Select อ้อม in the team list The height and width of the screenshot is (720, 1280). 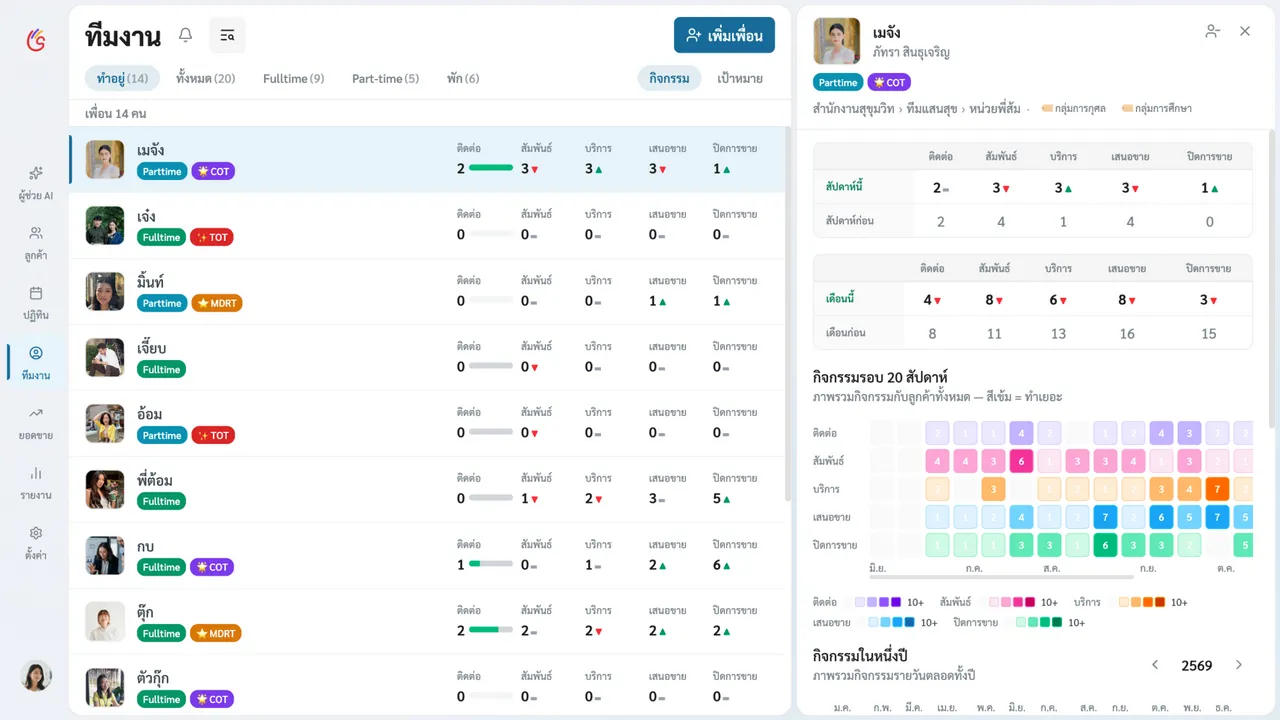tap(427, 424)
